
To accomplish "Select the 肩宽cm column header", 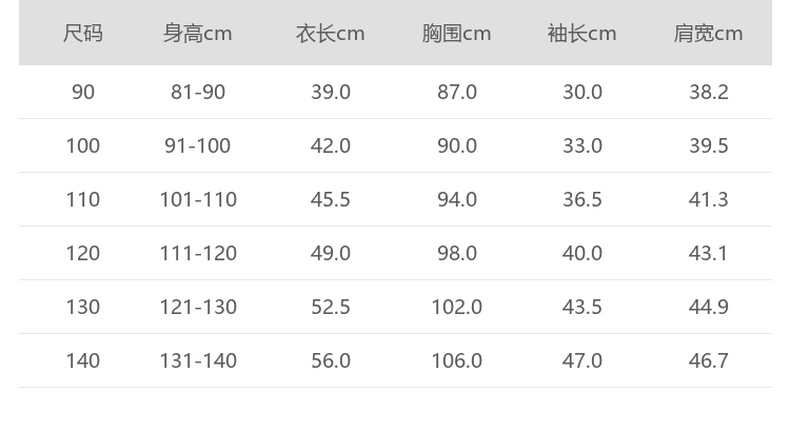I will point(708,34).
